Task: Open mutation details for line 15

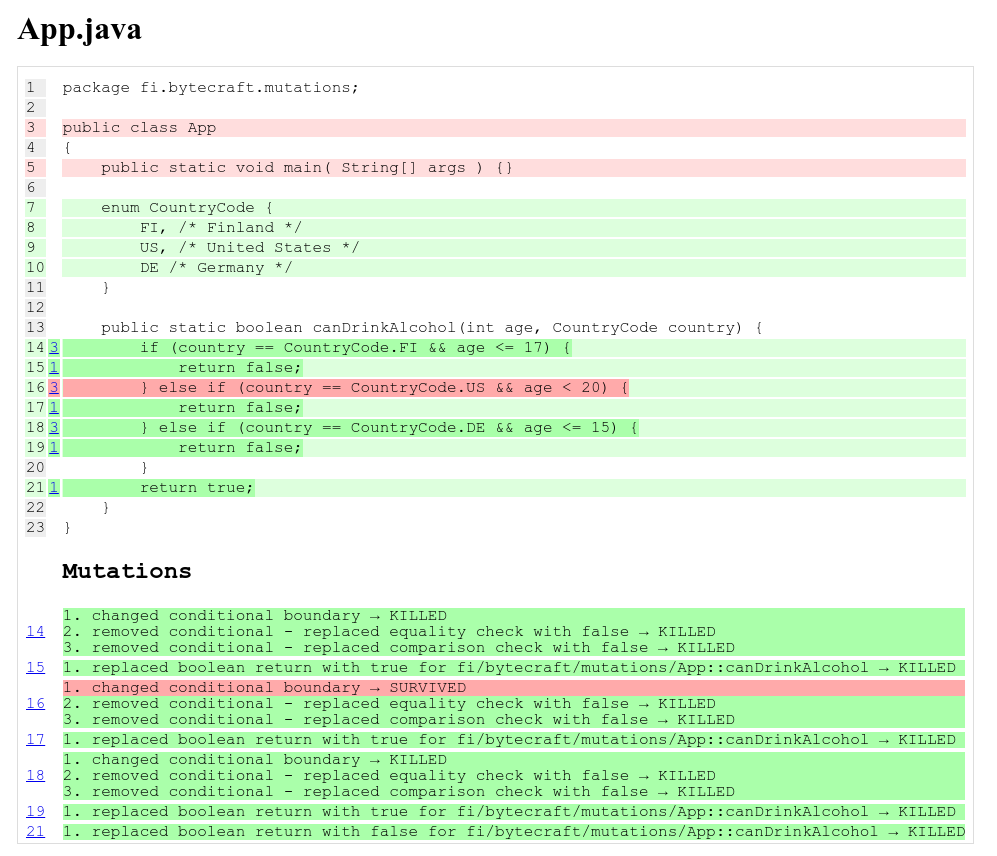Action: [35, 667]
